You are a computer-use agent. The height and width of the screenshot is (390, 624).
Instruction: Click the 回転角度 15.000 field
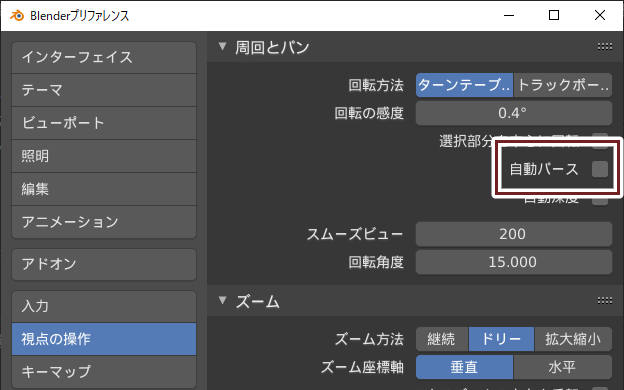514,262
